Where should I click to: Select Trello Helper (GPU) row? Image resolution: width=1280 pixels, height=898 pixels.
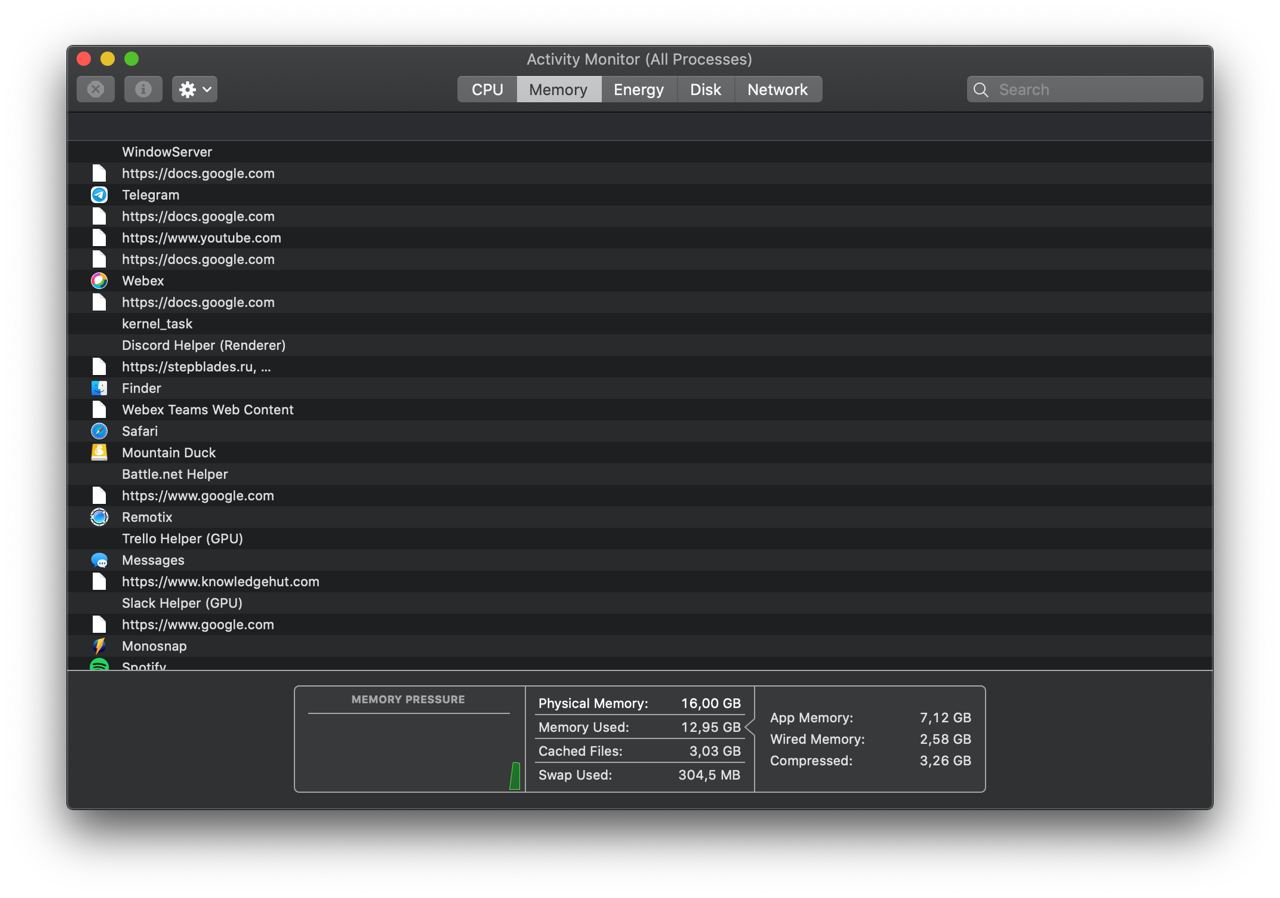click(x=640, y=539)
